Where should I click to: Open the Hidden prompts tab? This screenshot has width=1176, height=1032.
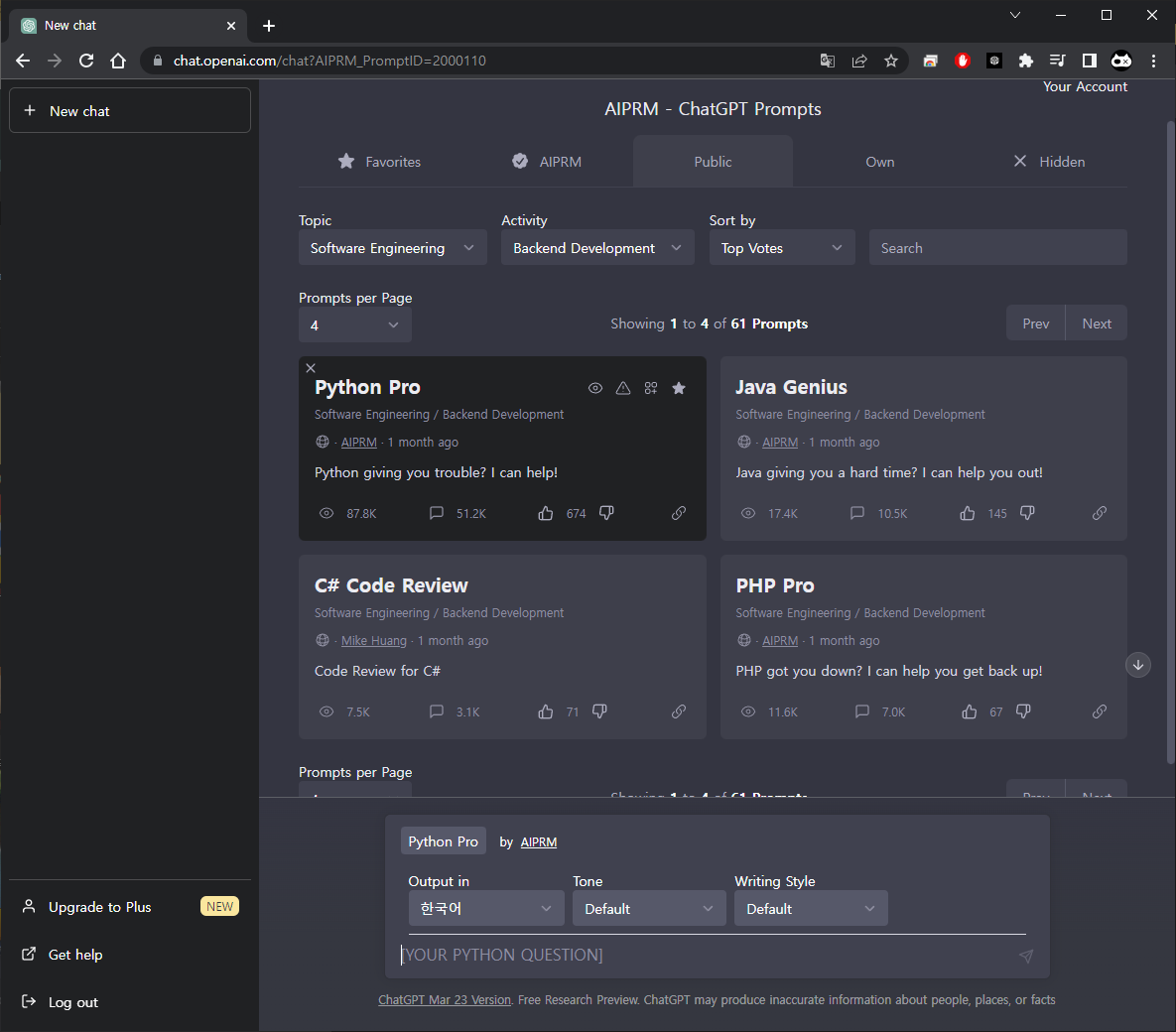1048,161
